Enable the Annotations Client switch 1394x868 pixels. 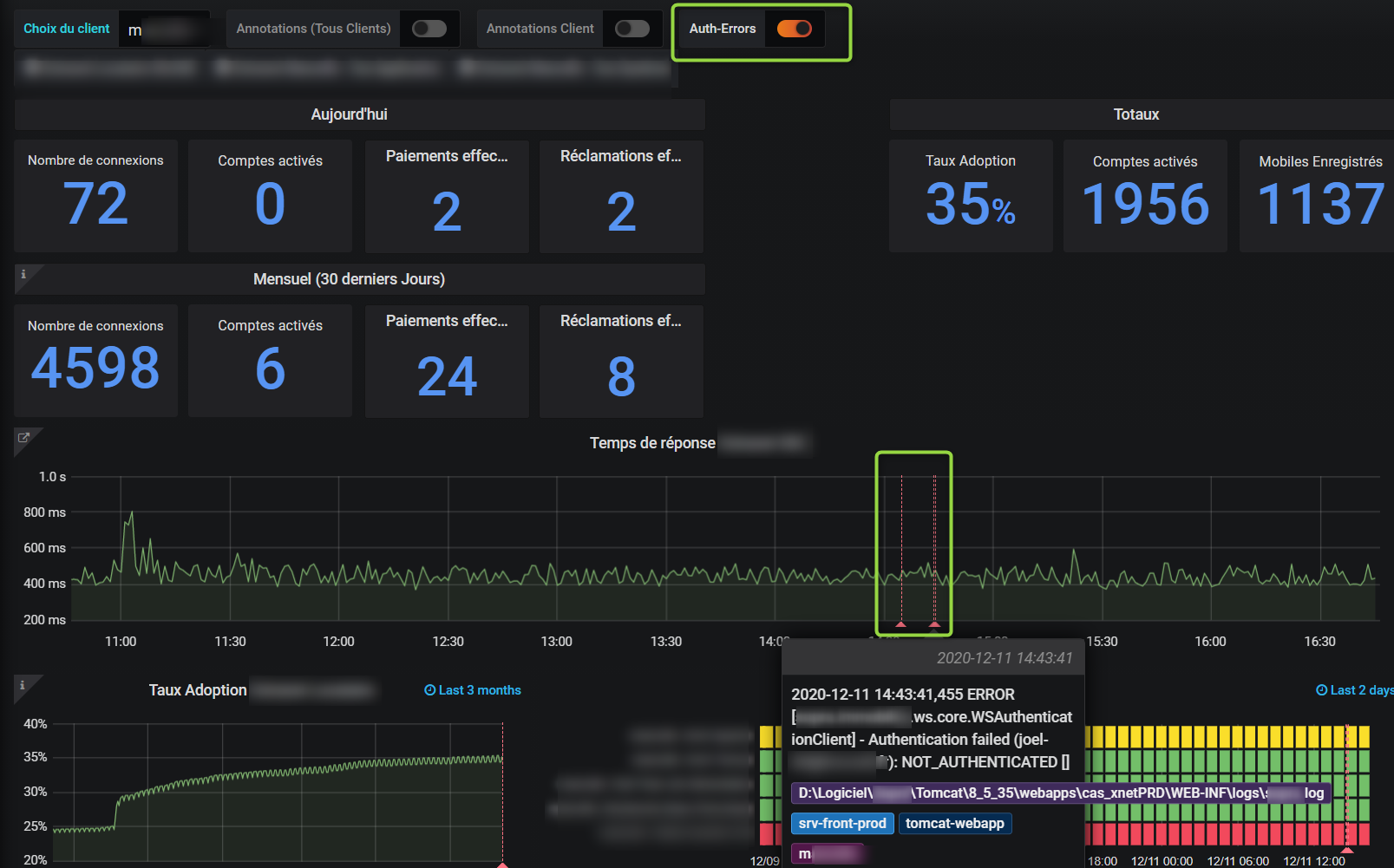tap(632, 29)
